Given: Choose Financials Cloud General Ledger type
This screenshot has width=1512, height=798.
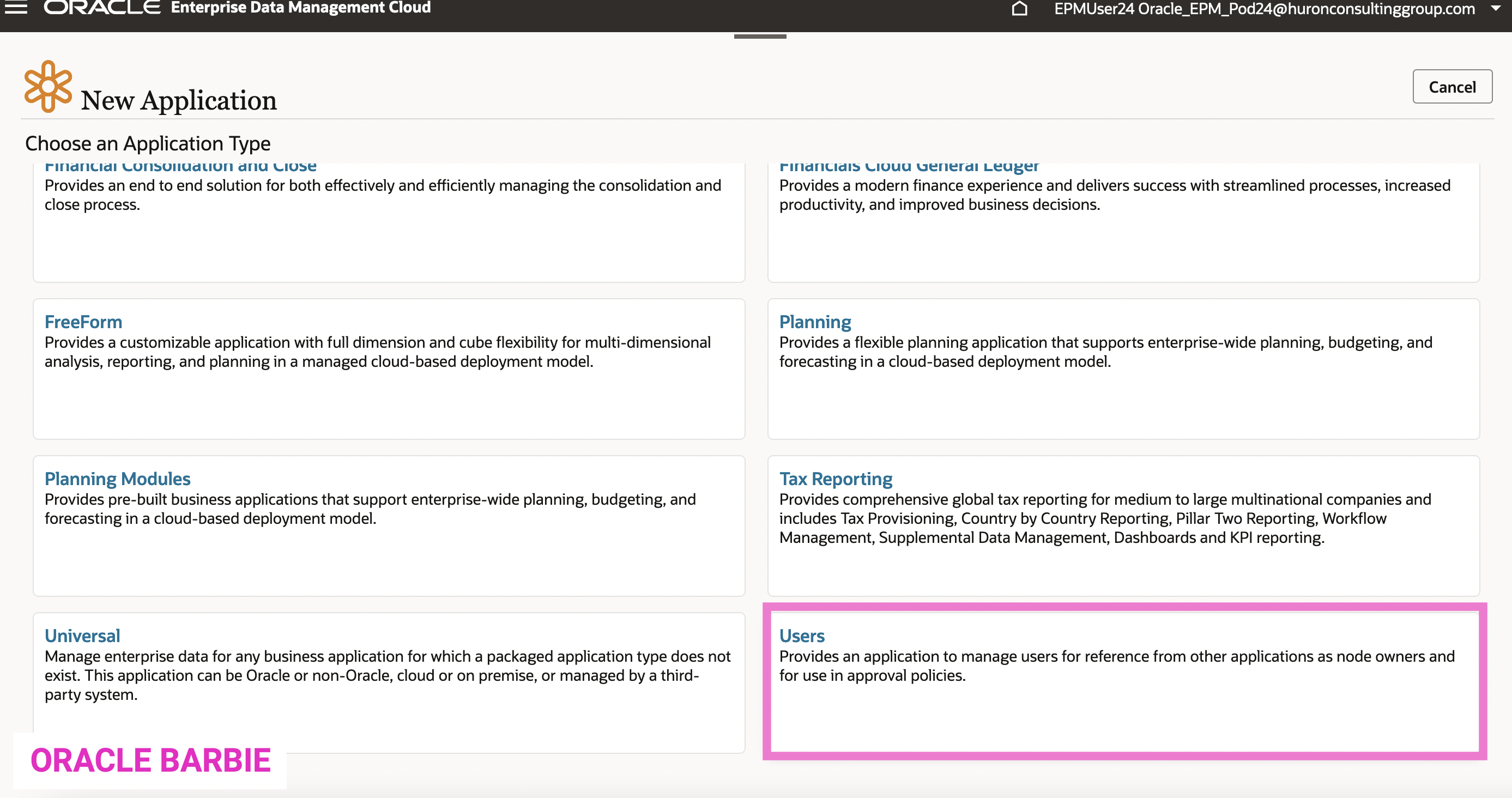Looking at the screenshot, I should click(x=909, y=167).
